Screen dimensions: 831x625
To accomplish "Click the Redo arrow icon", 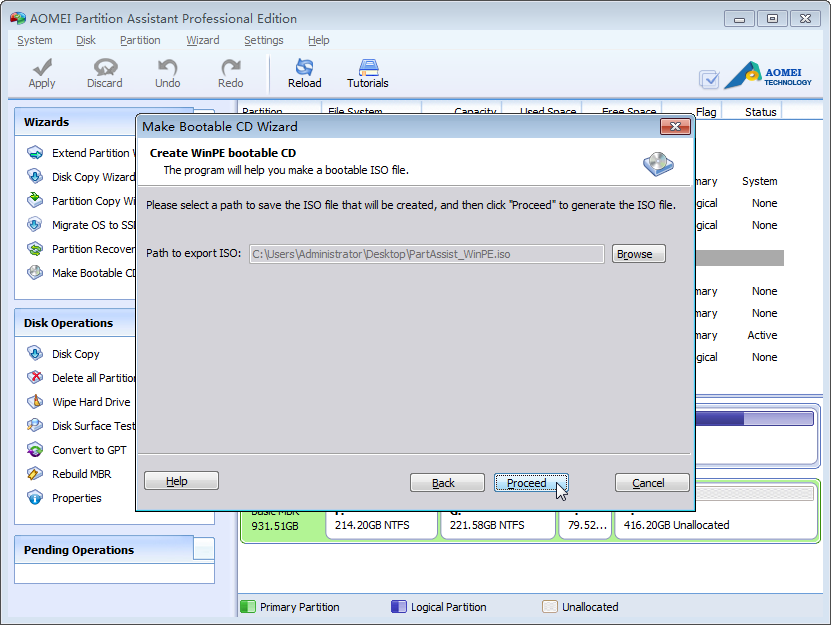I will tap(231, 67).
